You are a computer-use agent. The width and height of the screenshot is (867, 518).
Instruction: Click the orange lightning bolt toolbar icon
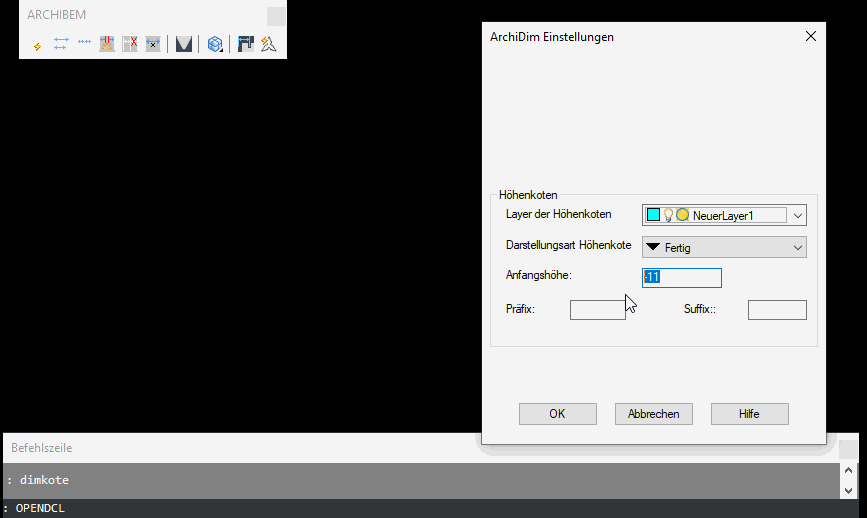[38, 45]
